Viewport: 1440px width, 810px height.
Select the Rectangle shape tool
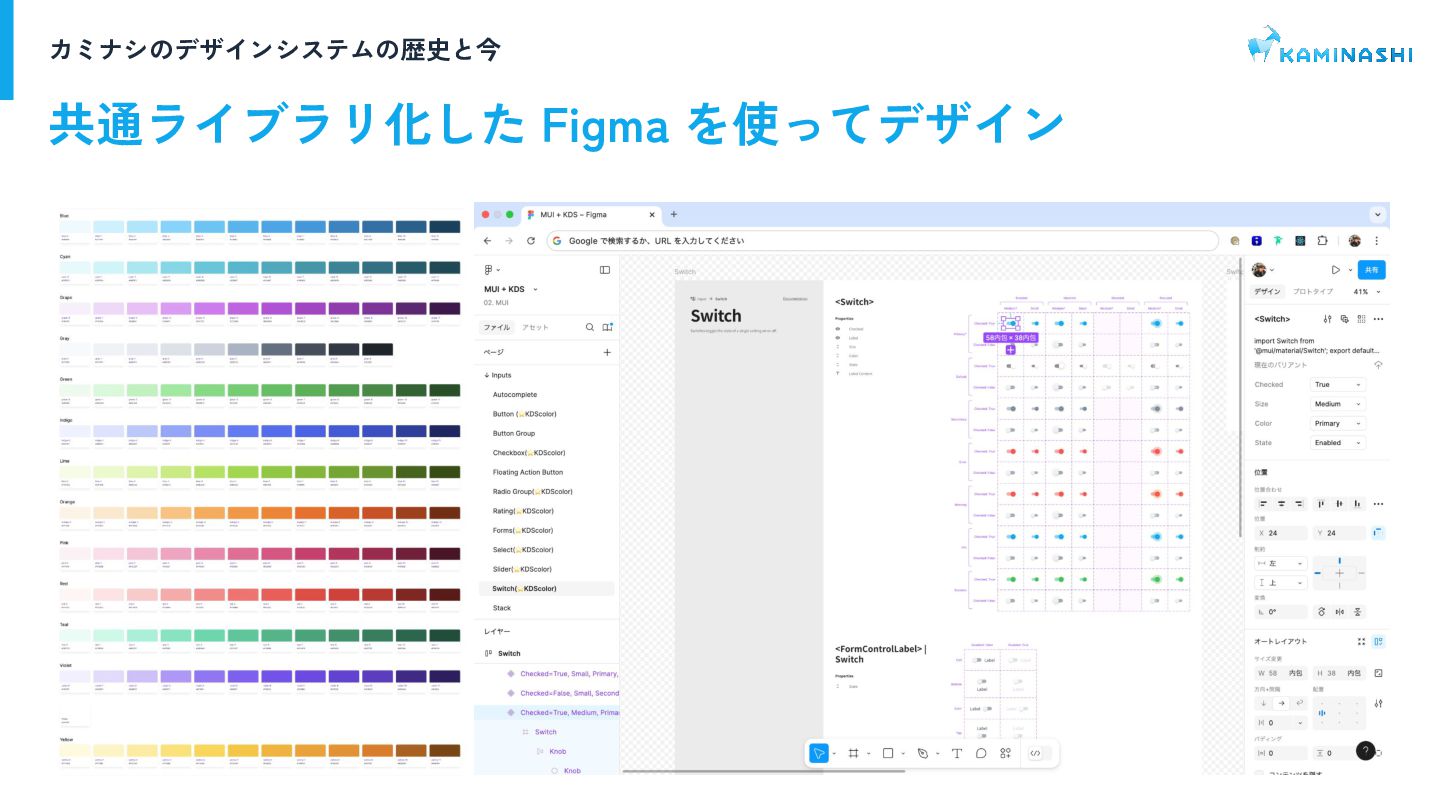pos(887,753)
